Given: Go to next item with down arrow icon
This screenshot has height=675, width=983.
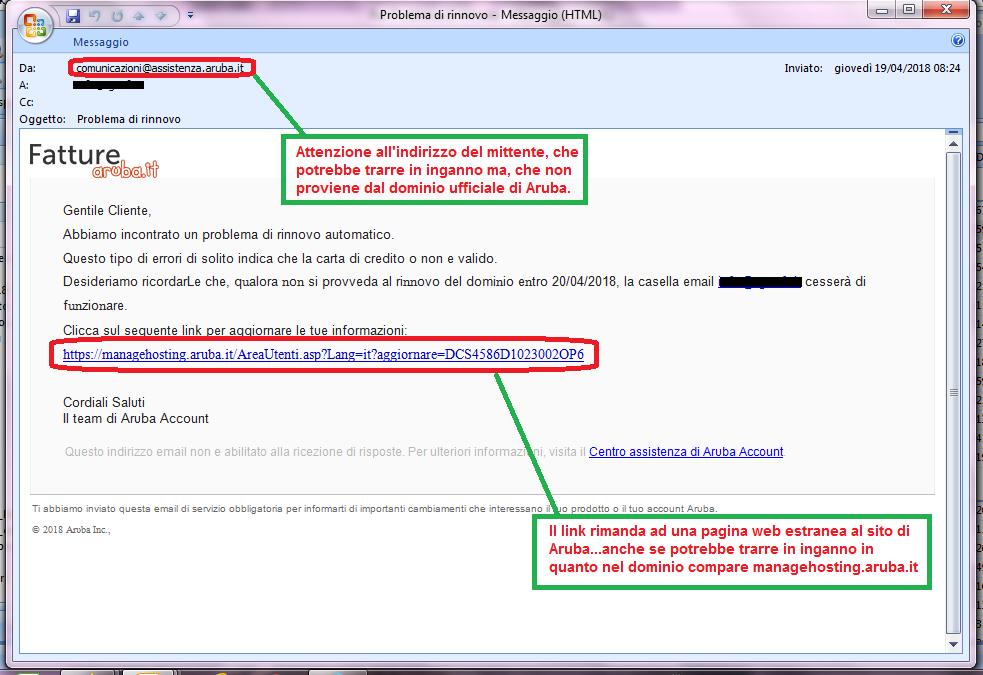Looking at the screenshot, I should click(161, 16).
